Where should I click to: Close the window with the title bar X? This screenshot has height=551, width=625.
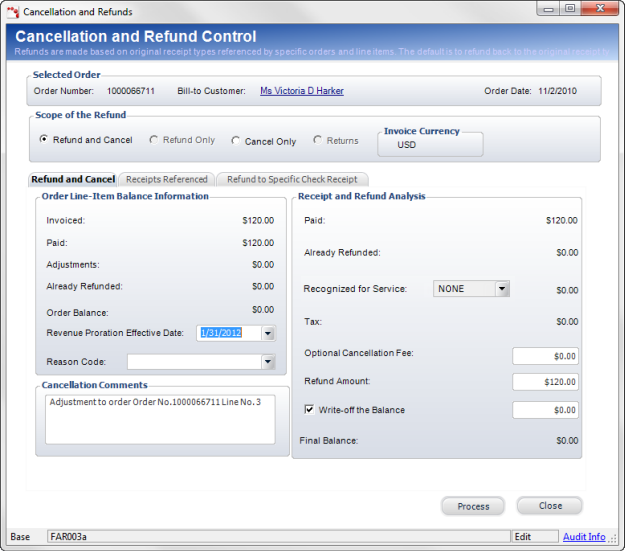tap(600, 8)
